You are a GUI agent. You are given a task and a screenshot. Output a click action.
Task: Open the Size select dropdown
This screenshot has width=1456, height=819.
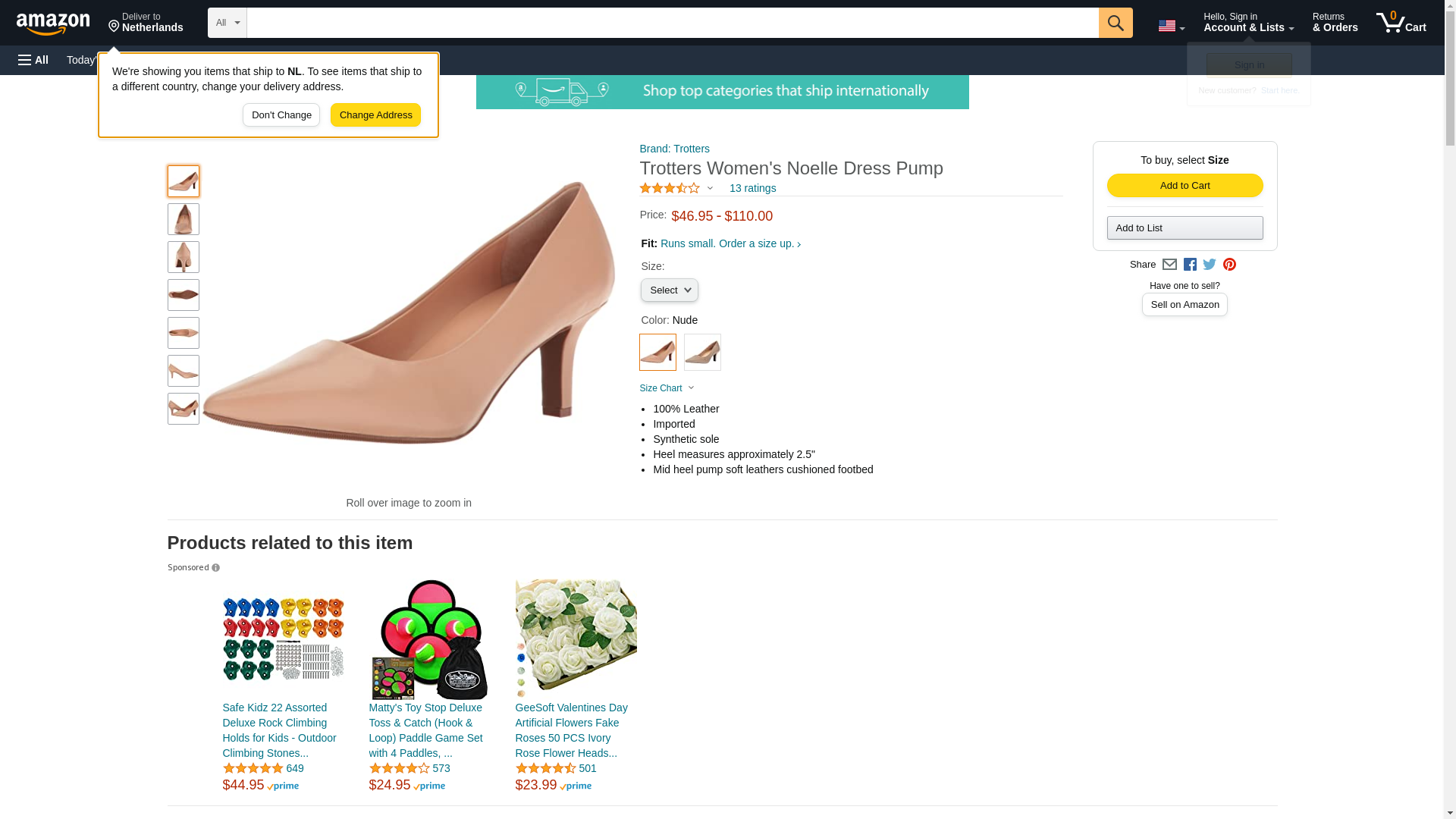coord(669,290)
